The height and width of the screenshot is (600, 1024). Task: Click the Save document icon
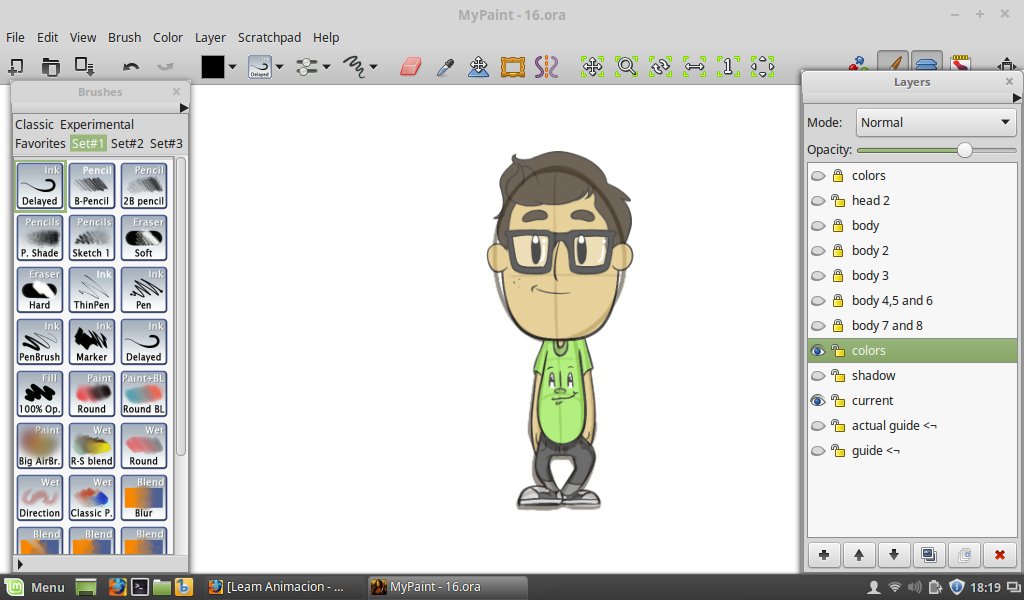coord(84,66)
